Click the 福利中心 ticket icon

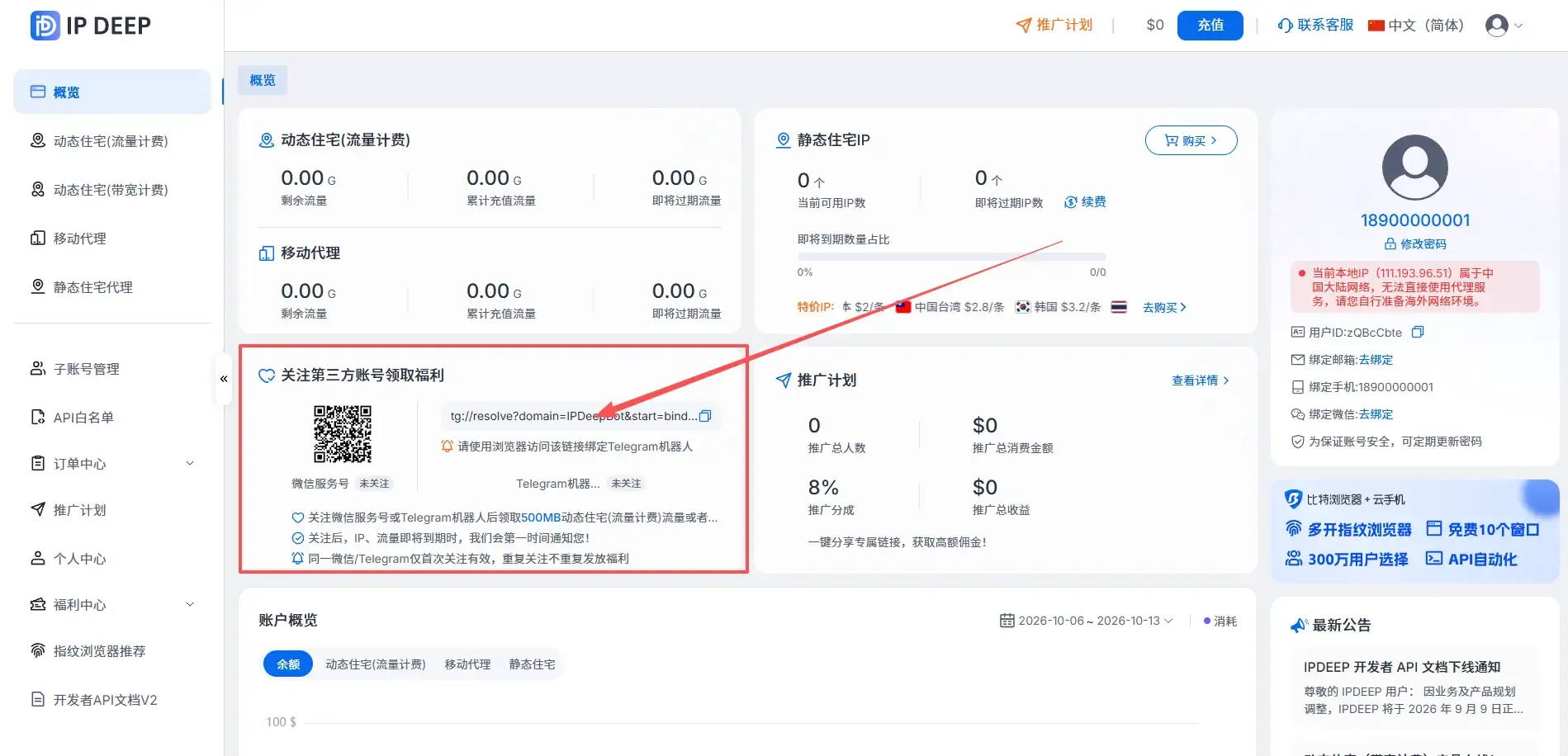[x=38, y=604]
